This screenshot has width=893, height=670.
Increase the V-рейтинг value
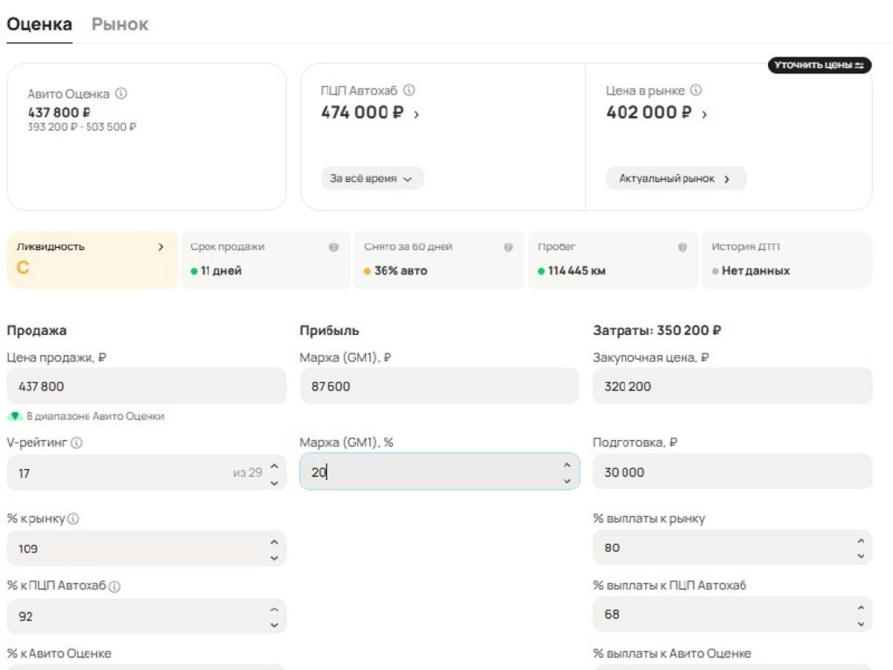pyautogui.click(x=275, y=466)
